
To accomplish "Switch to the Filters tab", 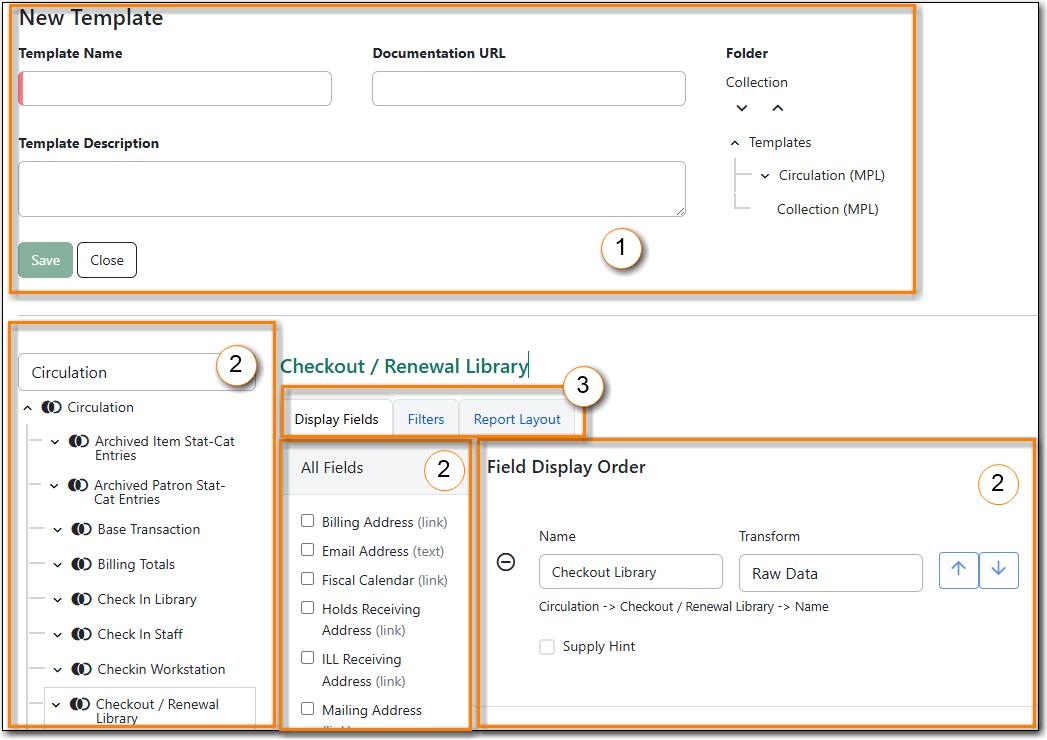I will [x=426, y=419].
